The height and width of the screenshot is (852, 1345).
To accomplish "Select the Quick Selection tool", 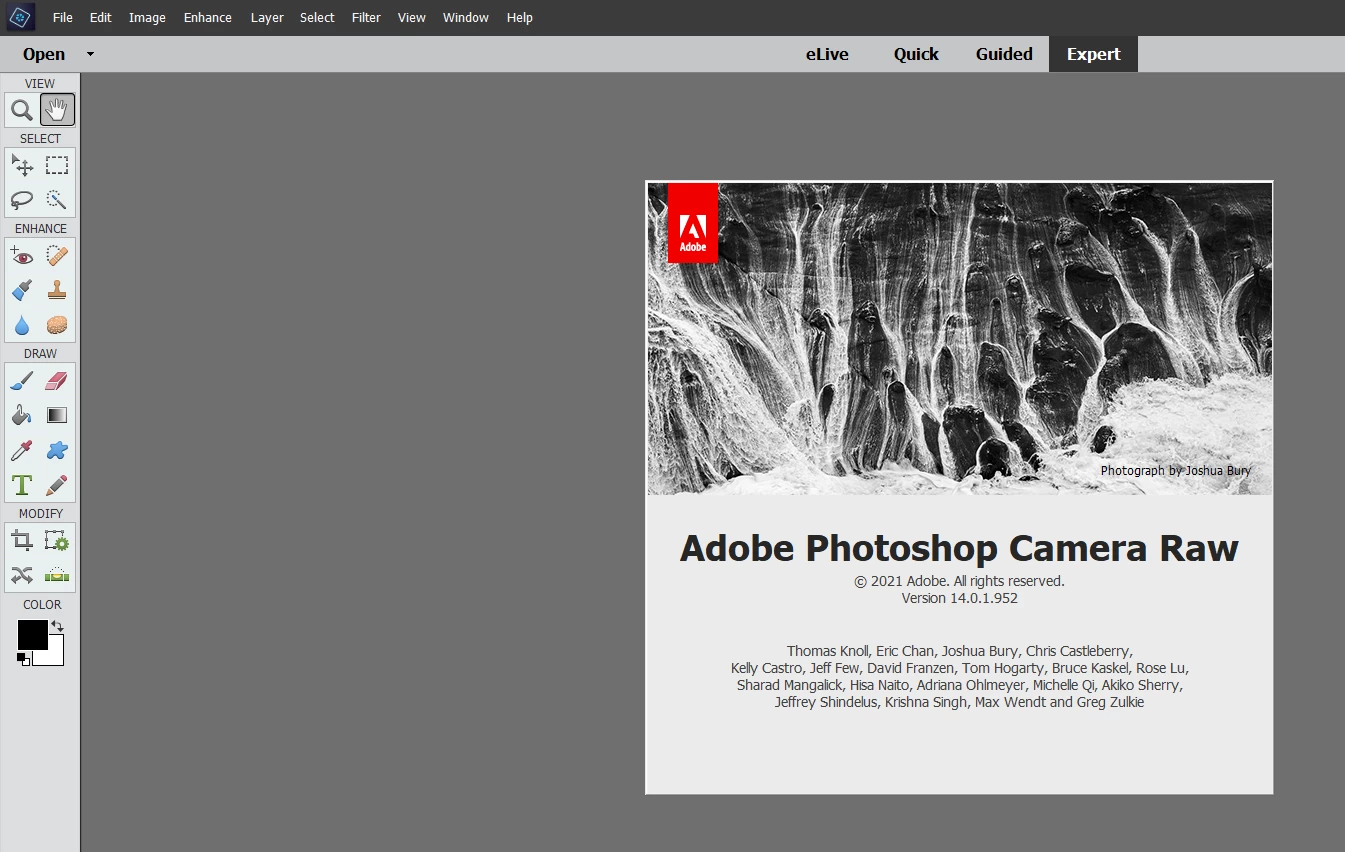I will (57, 200).
